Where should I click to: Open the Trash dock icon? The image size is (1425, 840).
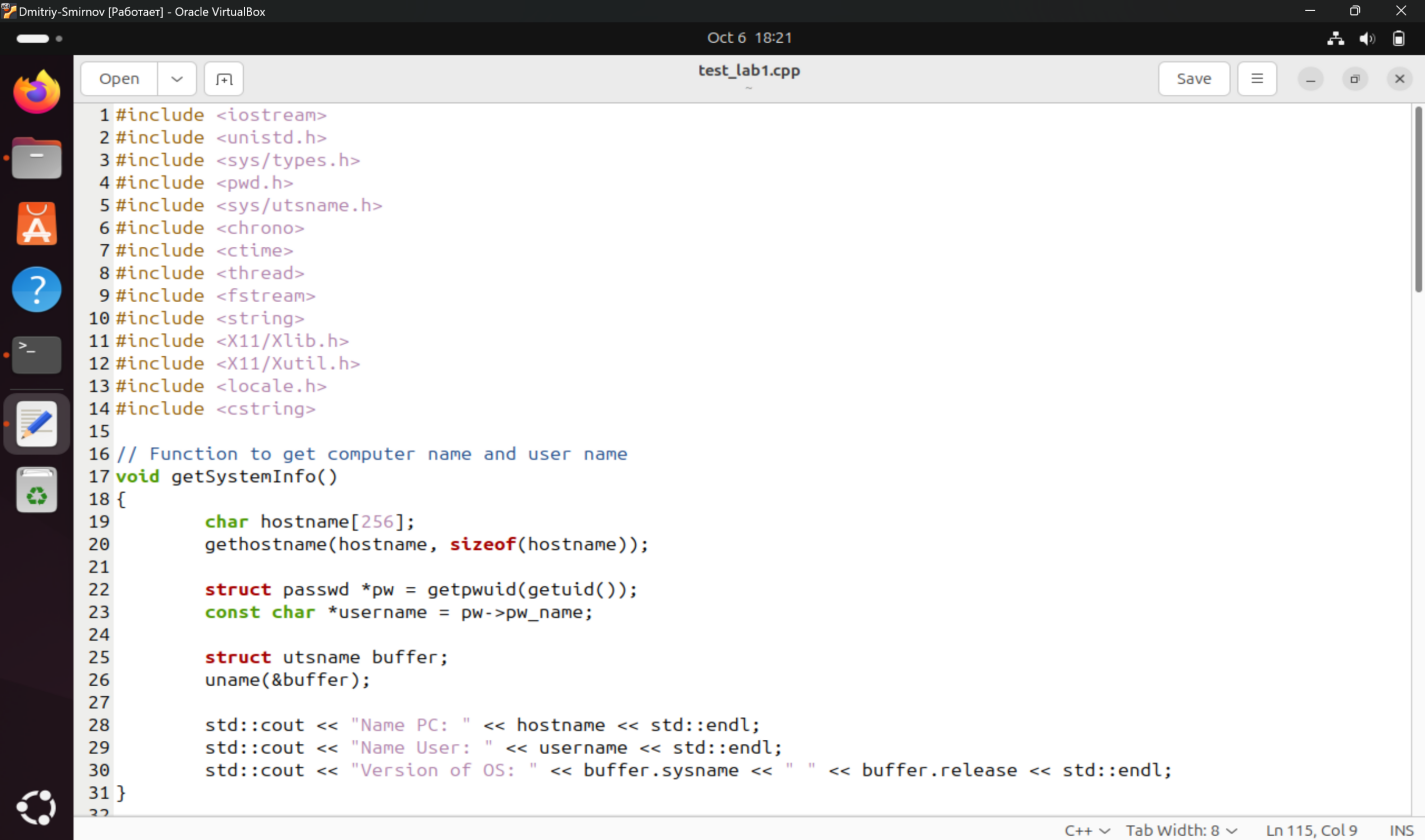(37, 490)
